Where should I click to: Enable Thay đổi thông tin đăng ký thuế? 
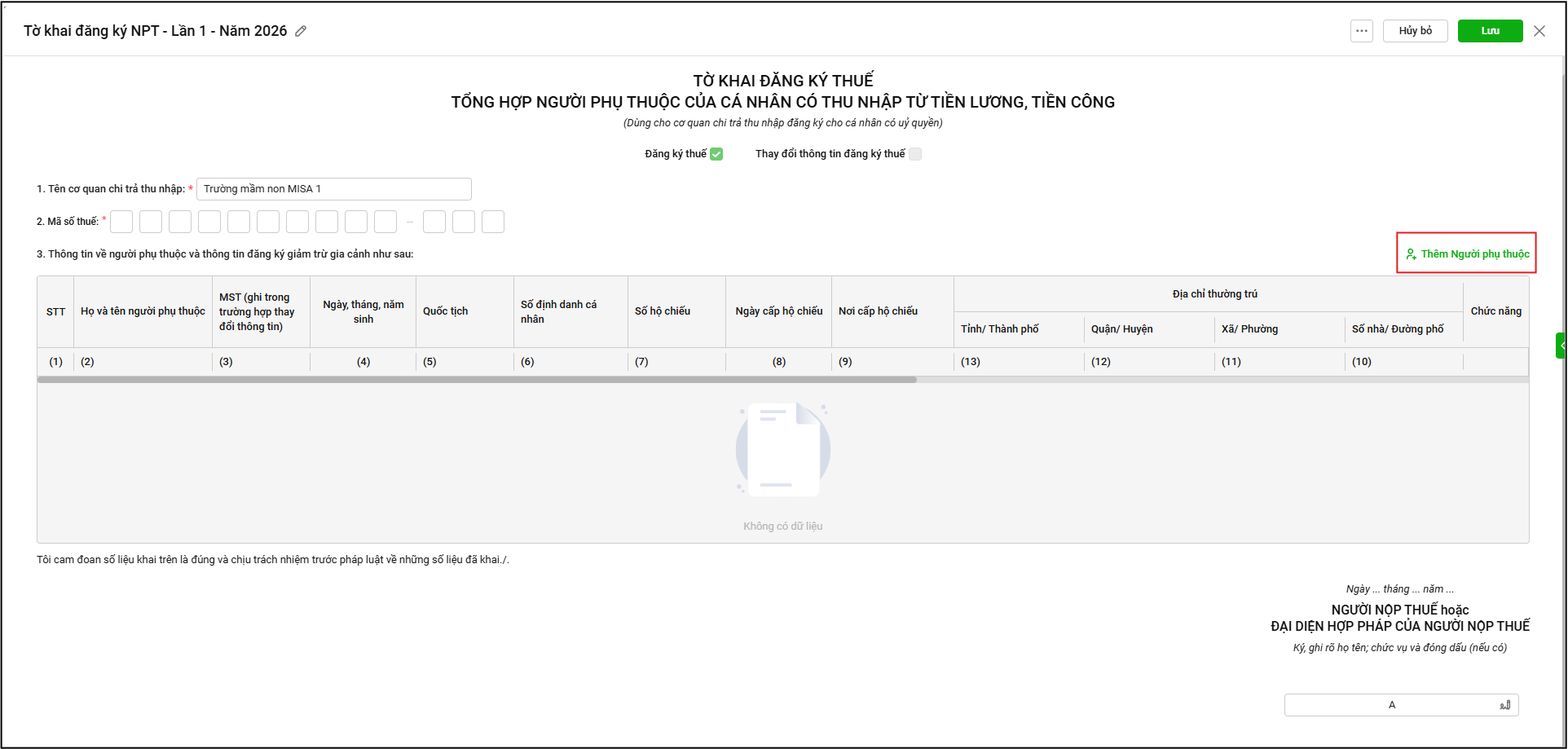click(x=915, y=154)
